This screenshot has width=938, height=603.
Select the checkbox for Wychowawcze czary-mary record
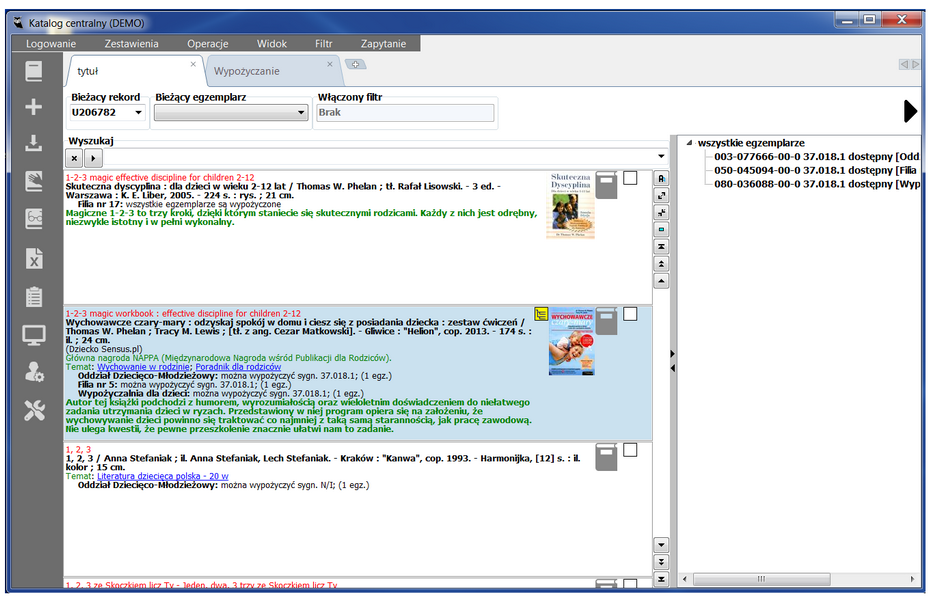coord(630,314)
